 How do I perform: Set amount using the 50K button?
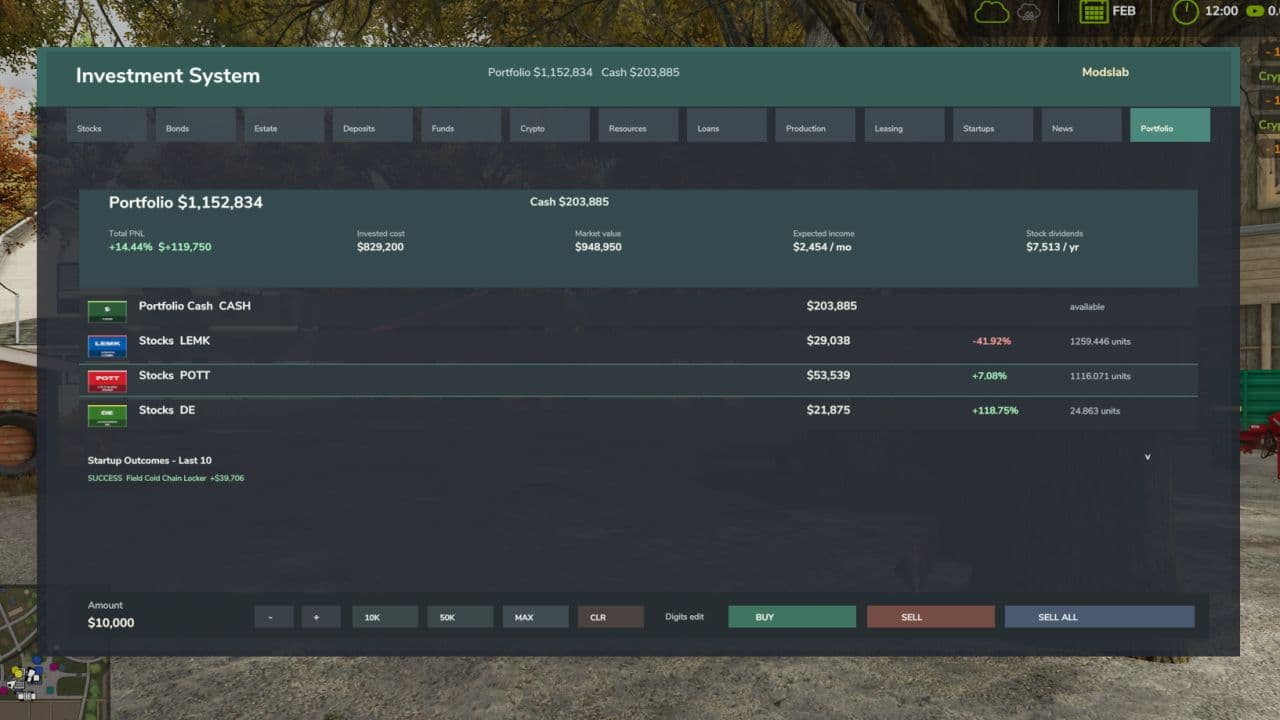click(460, 617)
